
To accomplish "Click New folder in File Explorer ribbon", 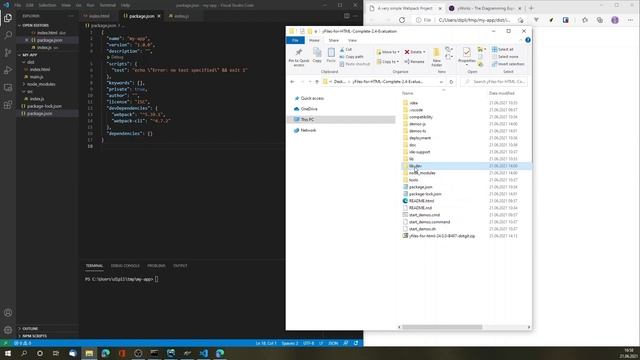I will [436, 57].
